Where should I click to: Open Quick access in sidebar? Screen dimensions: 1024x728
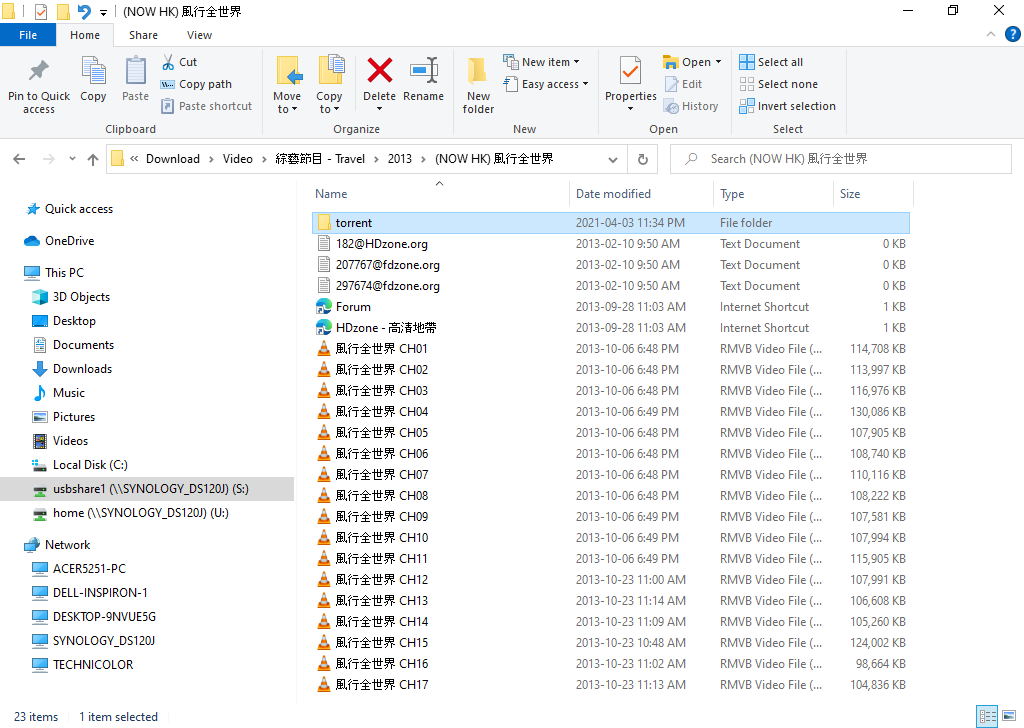tap(78, 209)
